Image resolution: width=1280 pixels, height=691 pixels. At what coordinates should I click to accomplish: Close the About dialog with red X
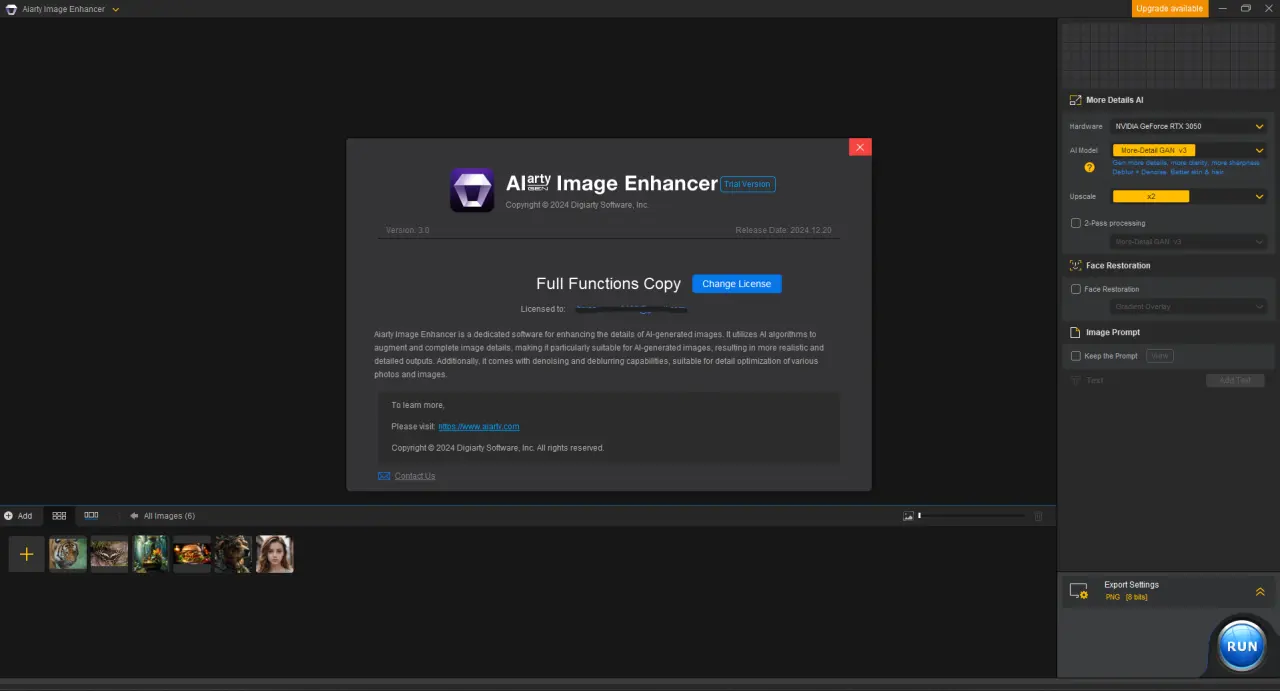pyautogui.click(x=860, y=147)
